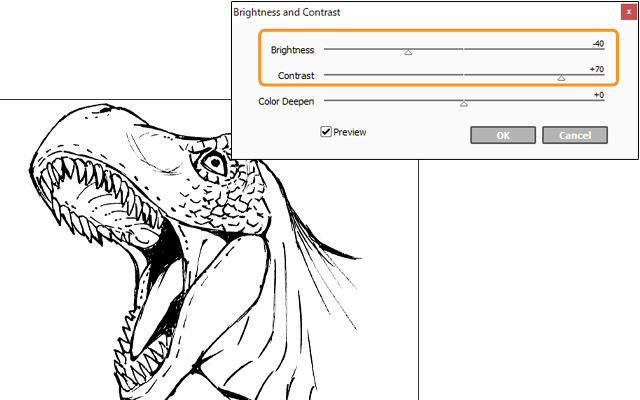The height and width of the screenshot is (400, 640).
Task: Click the dinosaur's eye on the canvas
Action: pos(211,161)
